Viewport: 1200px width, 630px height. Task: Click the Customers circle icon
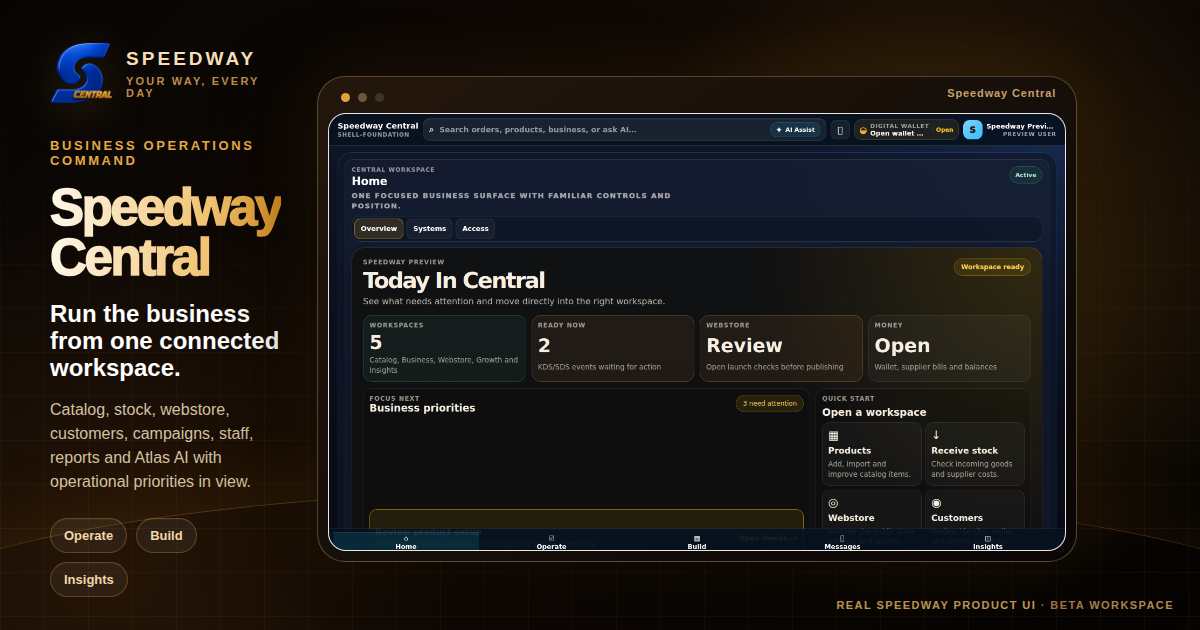(936, 503)
